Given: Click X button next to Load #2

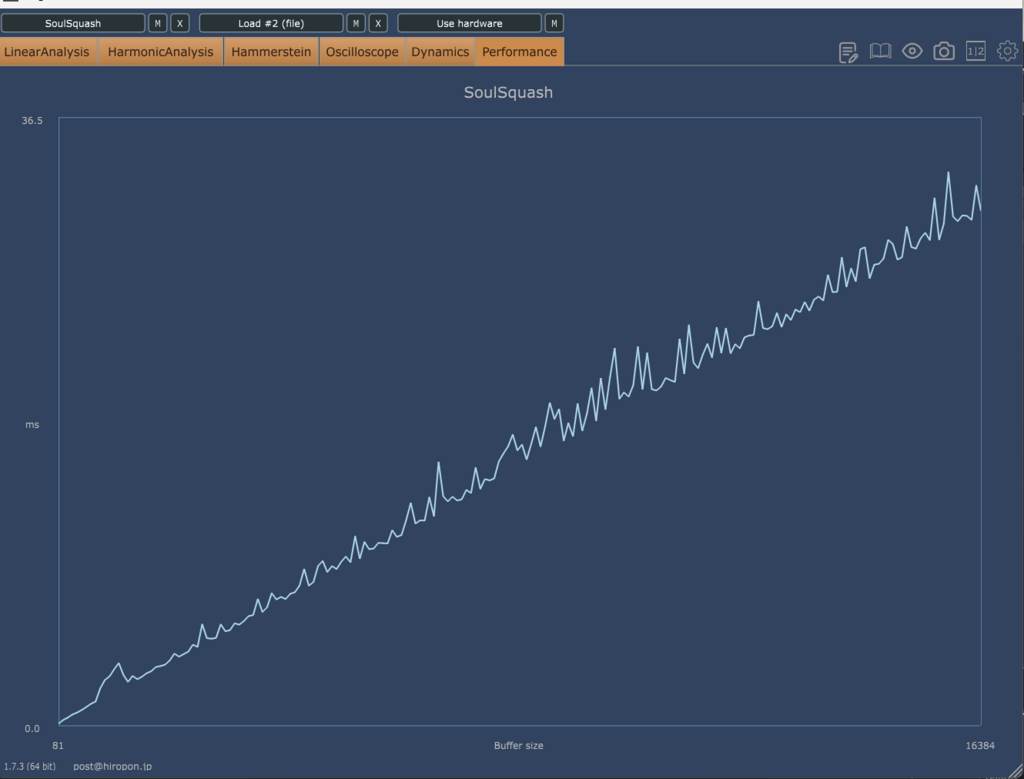Looking at the screenshot, I should (x=378, y=24).
